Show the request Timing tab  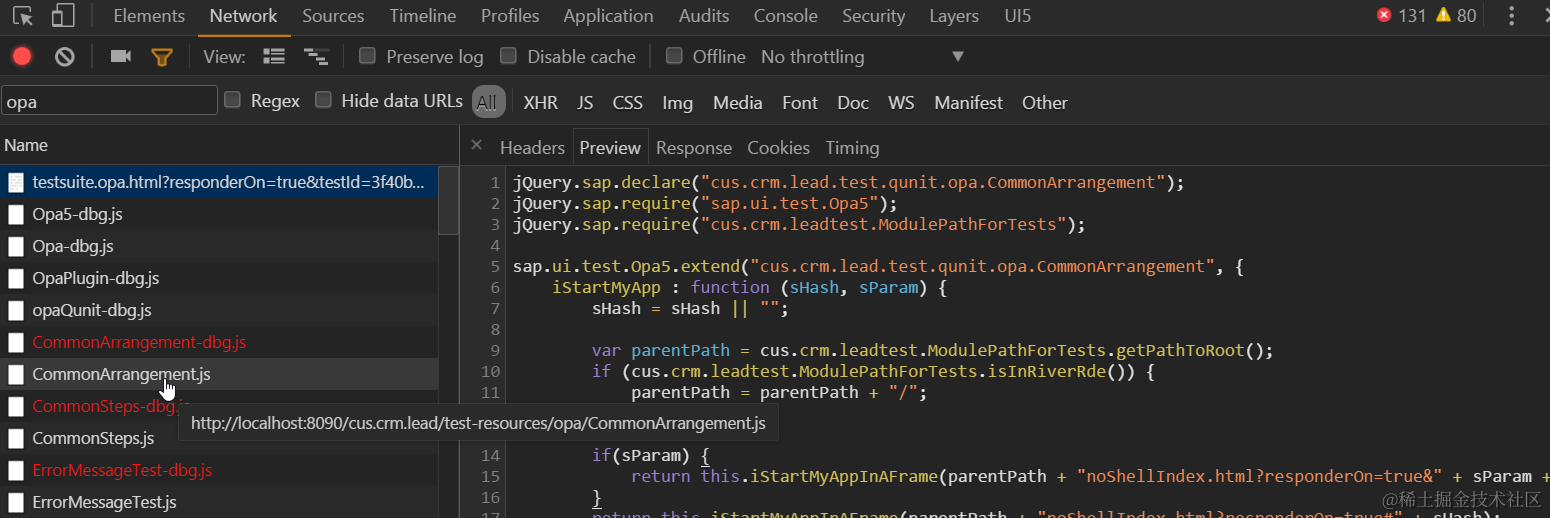[x=852, y=147]
